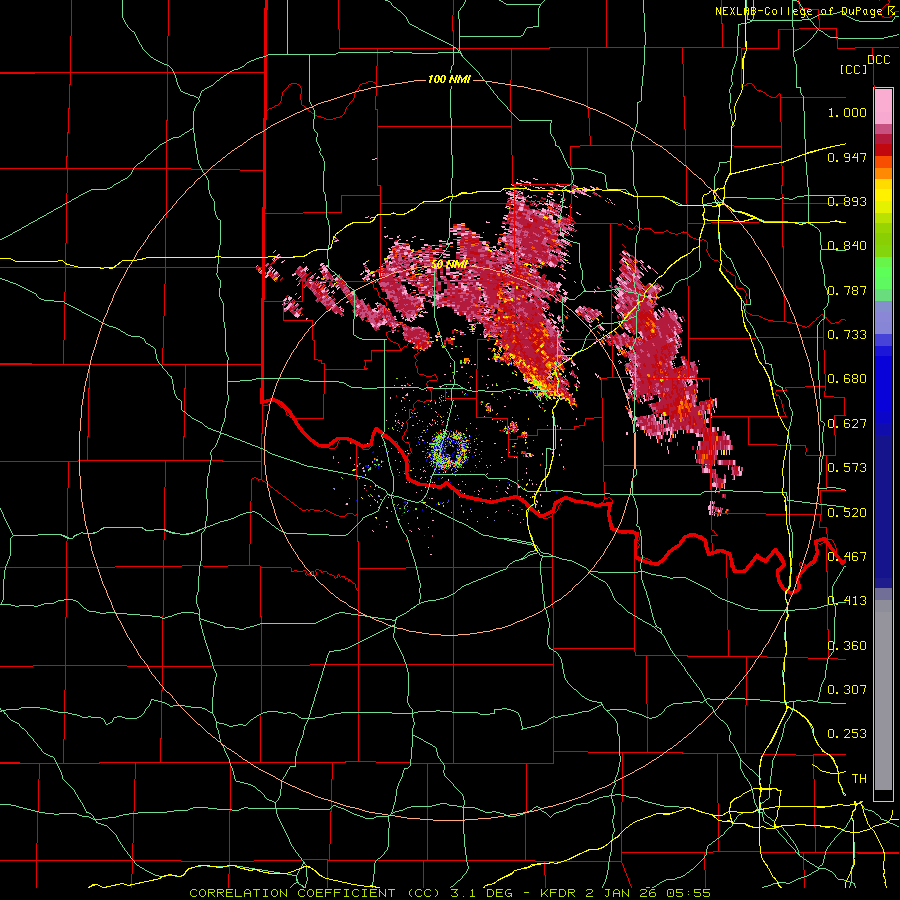This screenshot has width=900, height=900.
Task: Click the circular clutter ring at radar center
Action: (449, 451)
